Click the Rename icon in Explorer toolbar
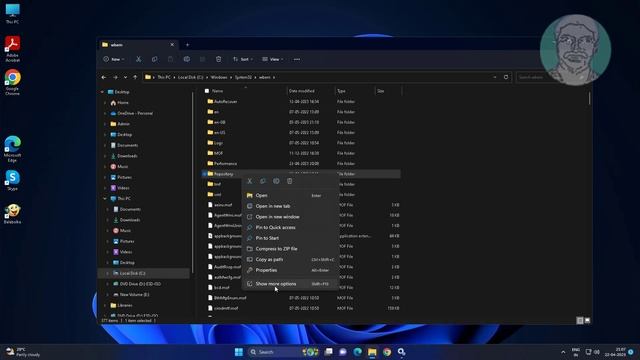This screenshot has height=360, width=640. pos(187,59)
